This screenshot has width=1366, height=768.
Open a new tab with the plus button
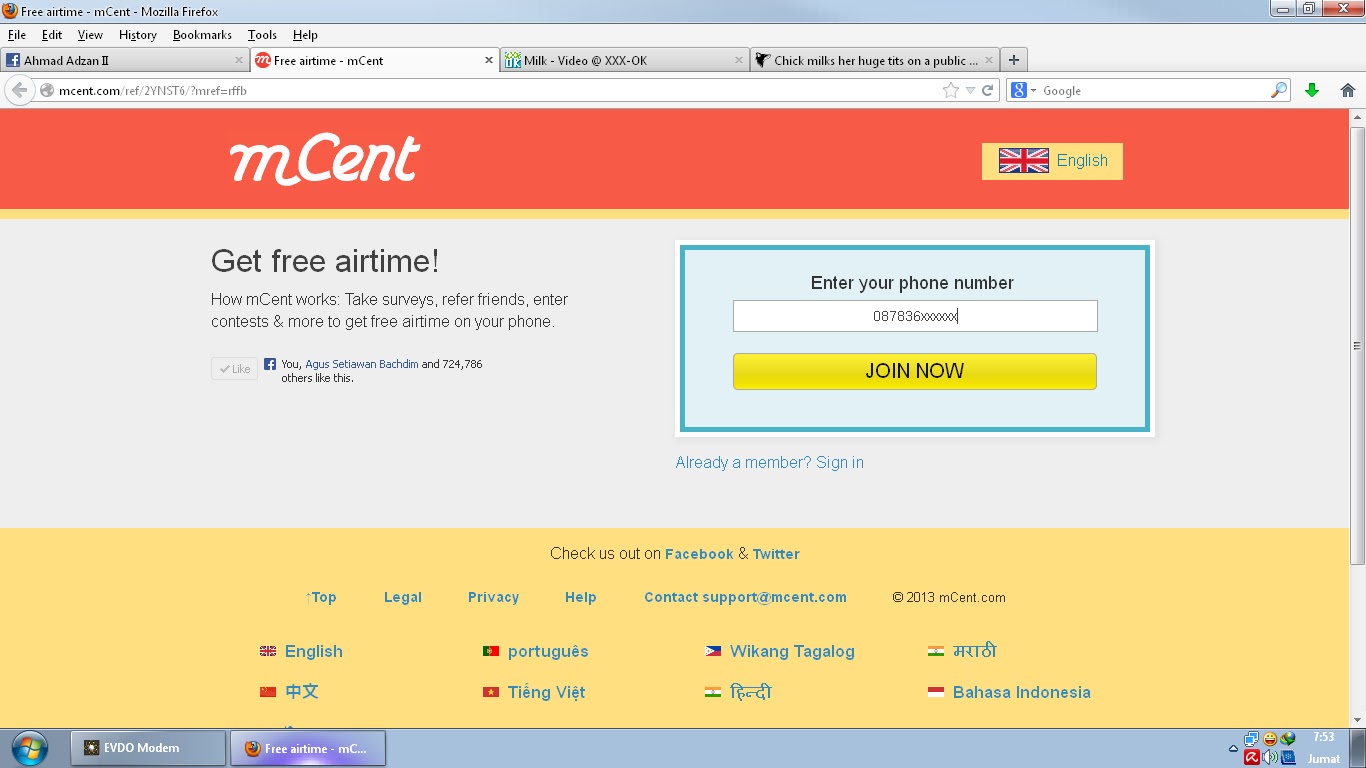[x=1013, y=60]
